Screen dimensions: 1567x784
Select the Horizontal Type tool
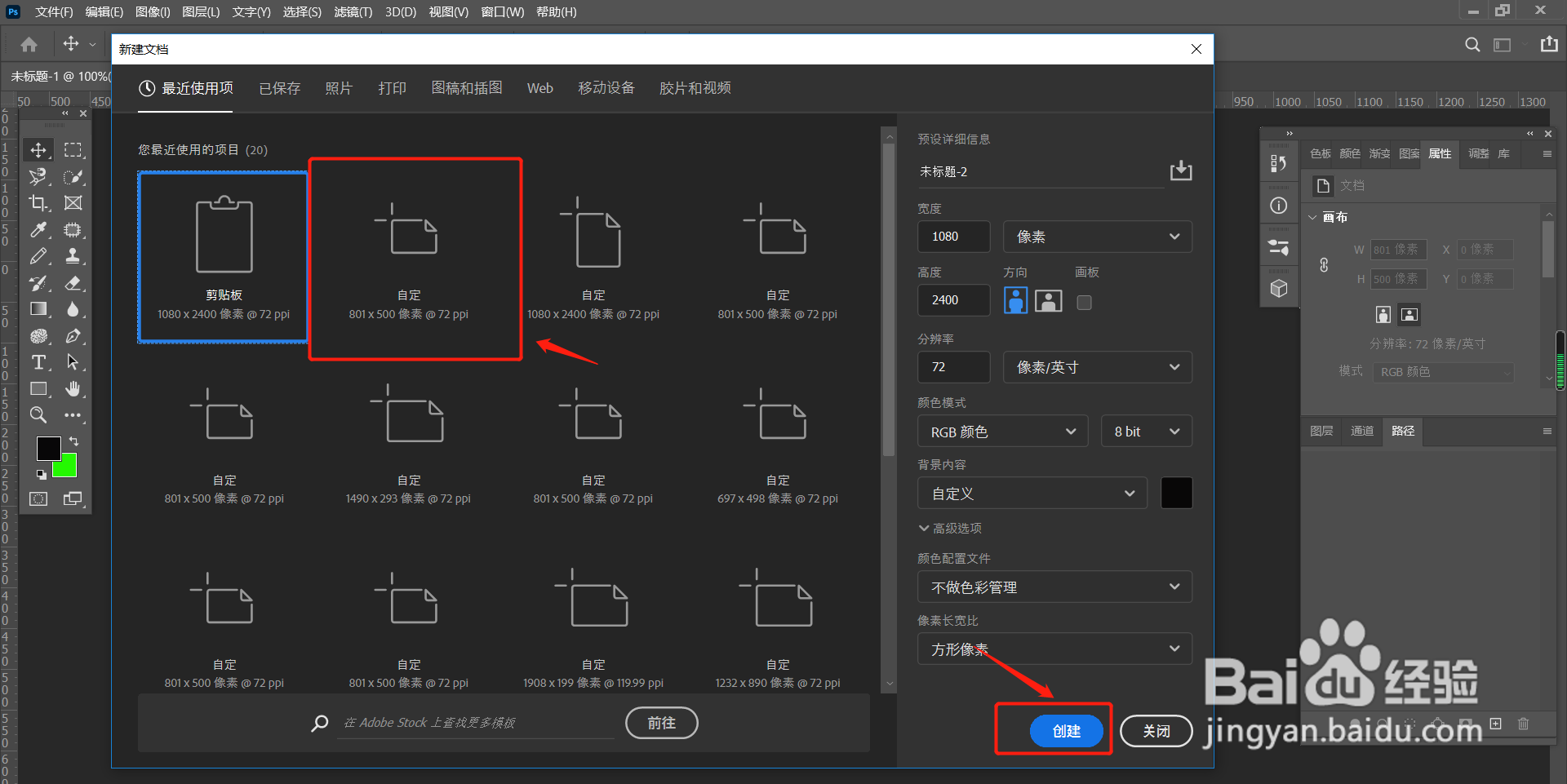[38, 362]
